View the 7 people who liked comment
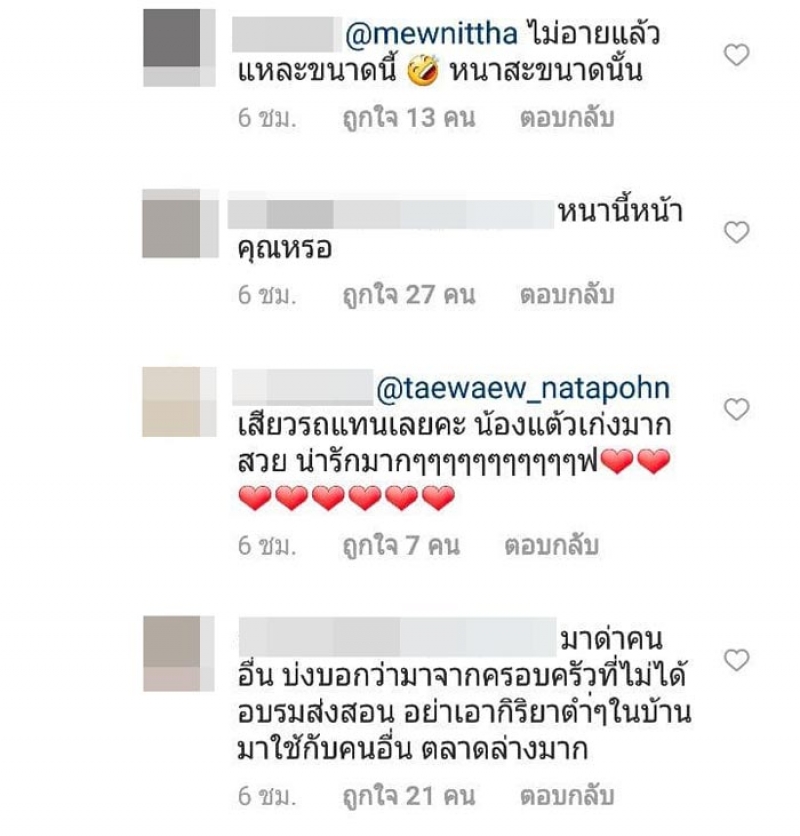The width and height of the screenshot is (800, 836). [x=401, y=545]
